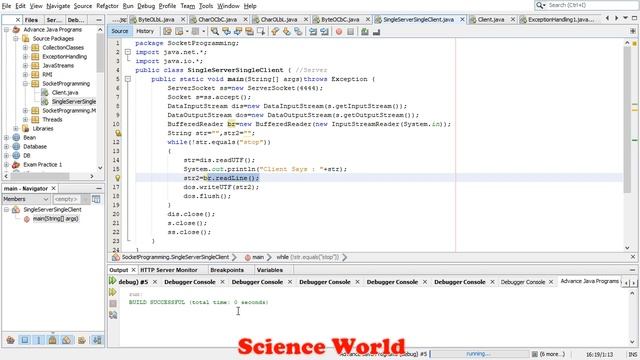Click the Find Previous Occurrence toolbar icon

tap(226, 31)
